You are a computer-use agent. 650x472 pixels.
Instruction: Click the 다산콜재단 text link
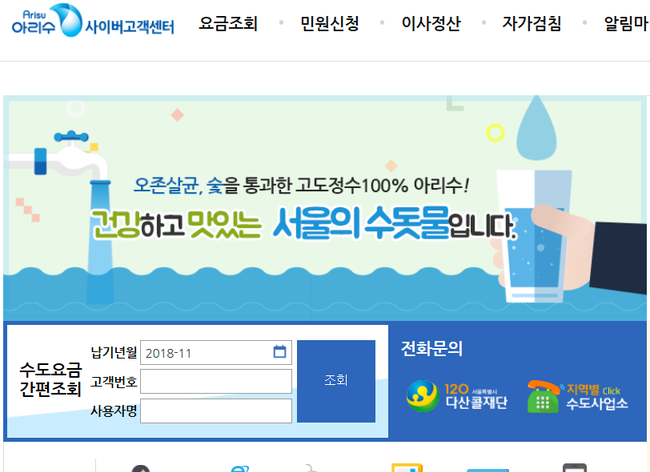point(476,402)
